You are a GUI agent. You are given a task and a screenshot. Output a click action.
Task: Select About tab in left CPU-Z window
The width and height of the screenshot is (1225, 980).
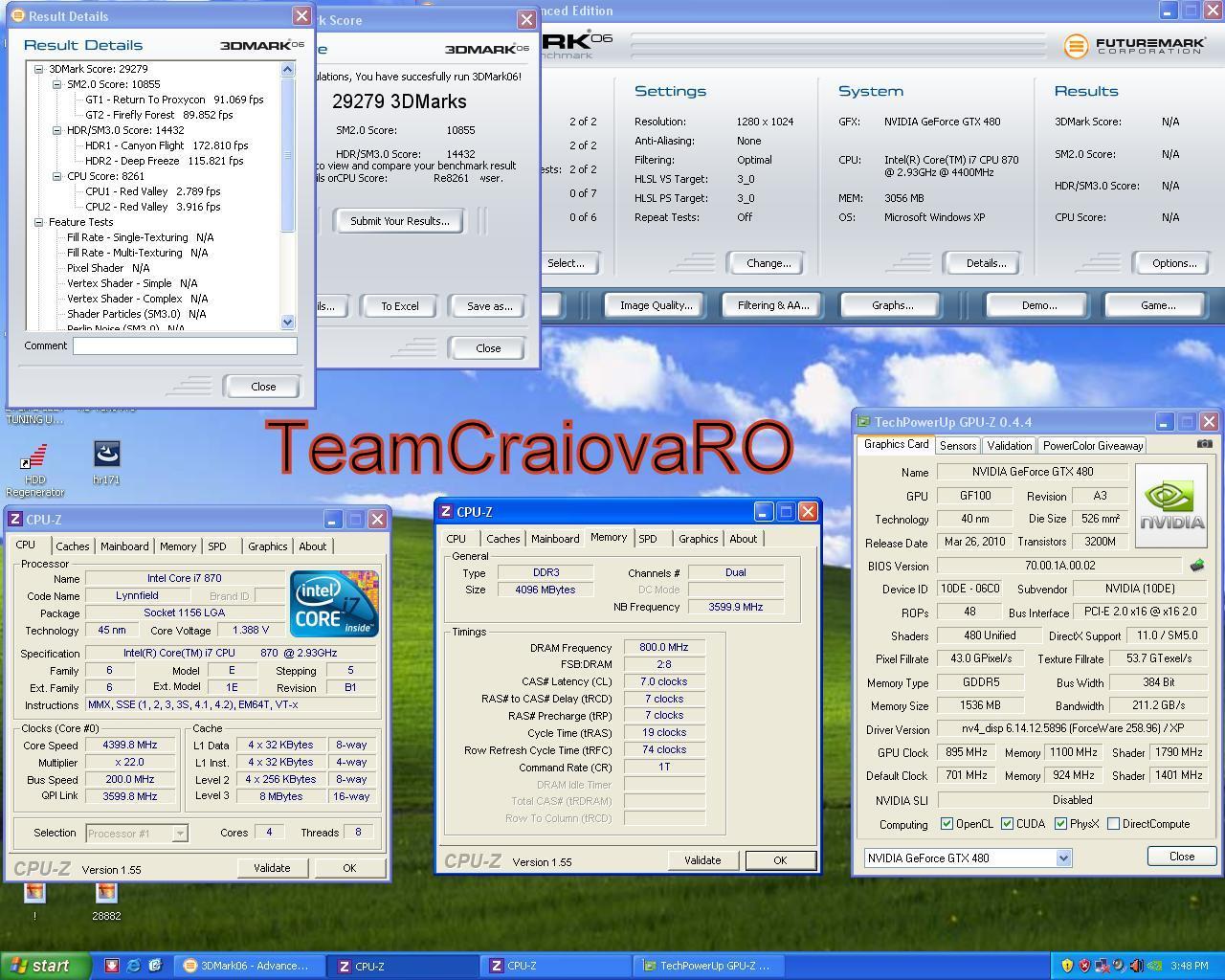point(313,546)
